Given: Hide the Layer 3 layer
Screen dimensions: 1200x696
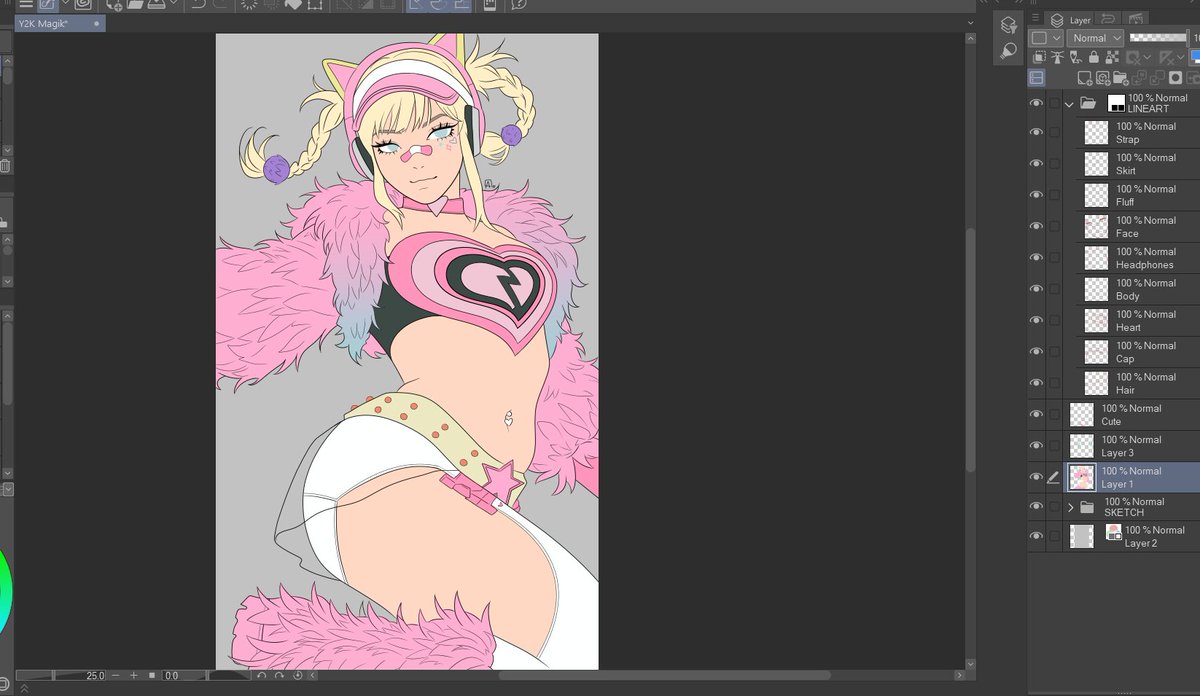Looking at the screenshot, I should (1036, 446).
